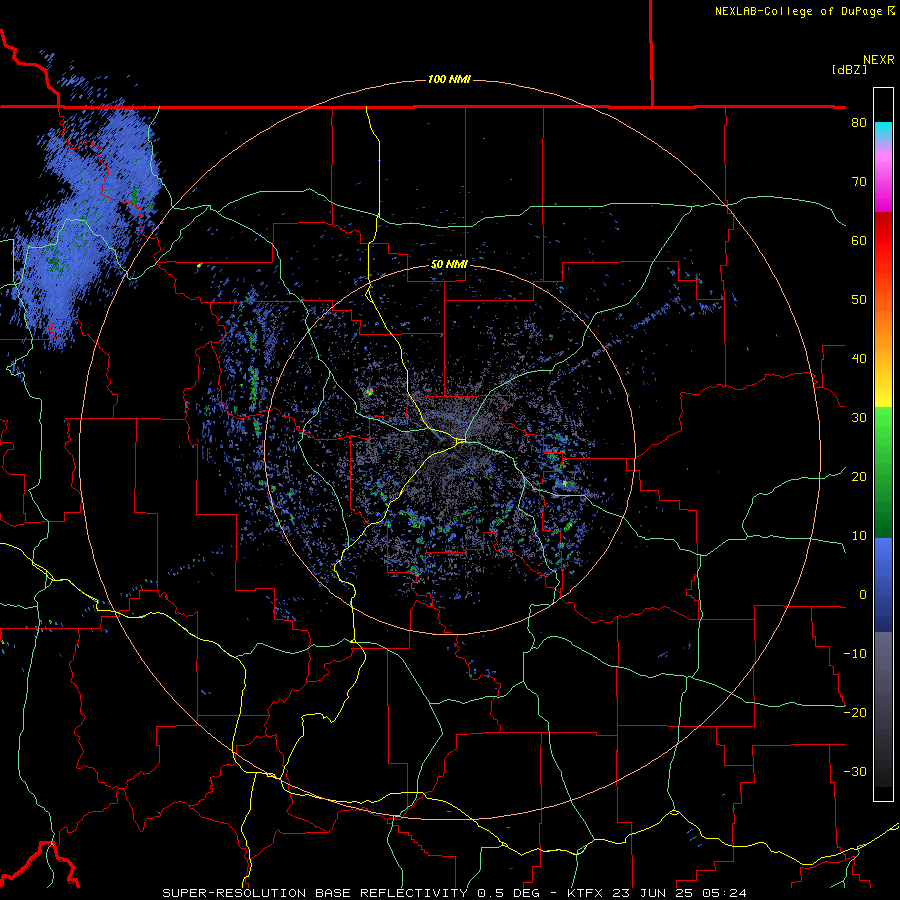
Task: Click the 50 NMI range ring label
Action: pos(449,264)
